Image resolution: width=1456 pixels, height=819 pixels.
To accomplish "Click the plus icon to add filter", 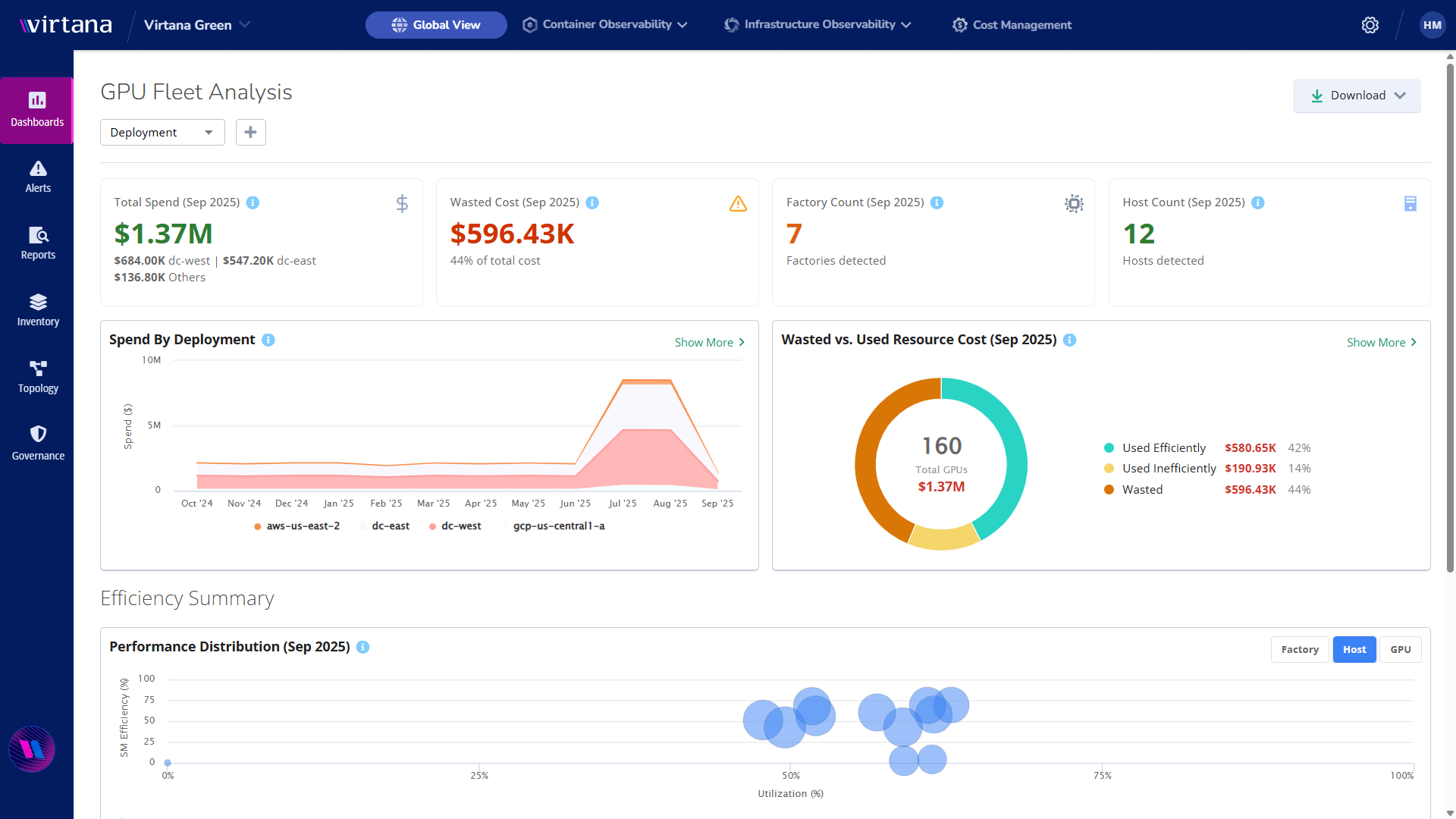I will [x=250, y=132].
